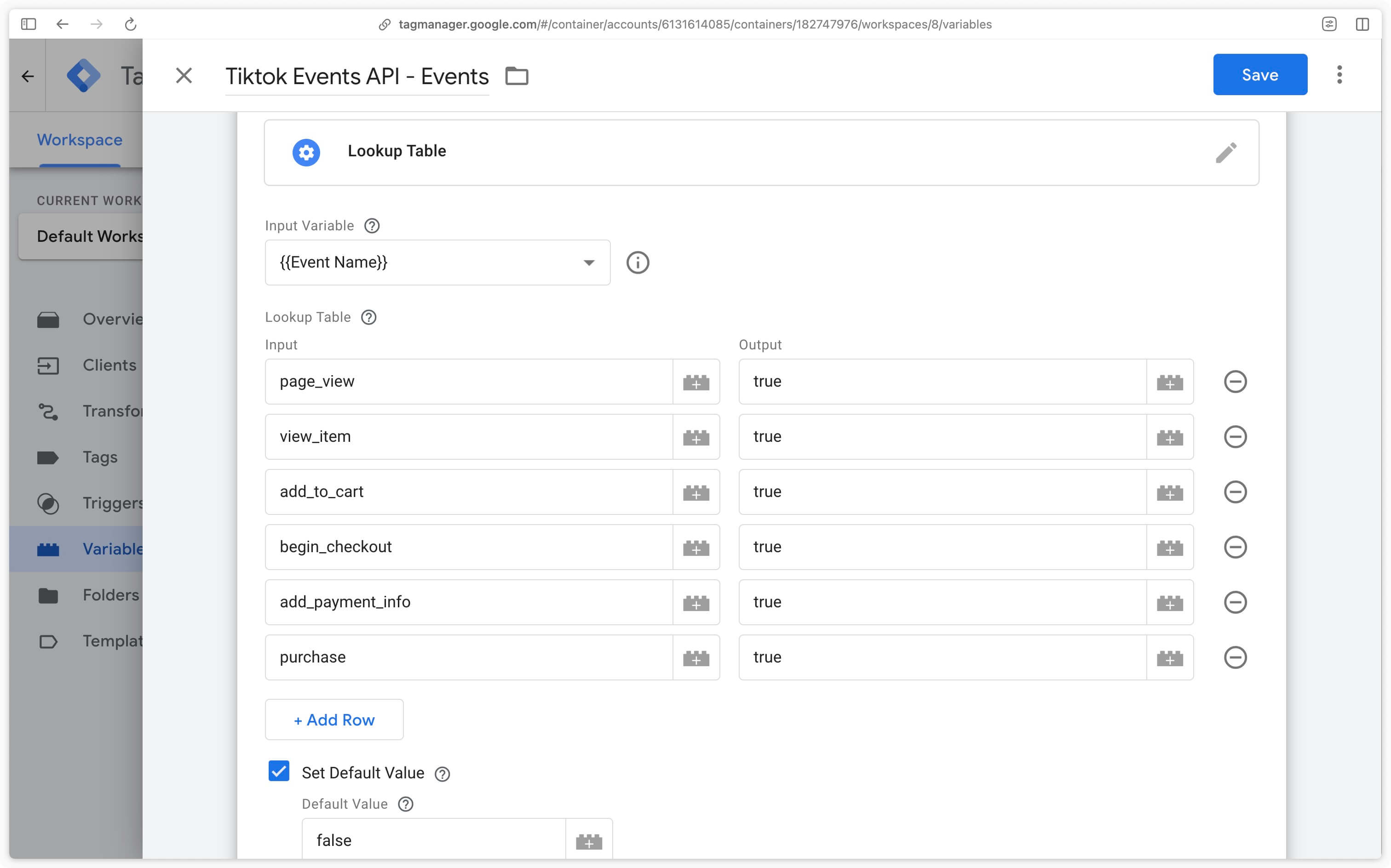Click the view_item input field
Image resolution: width=1391 pixels, height=868 pixels.
469,437
